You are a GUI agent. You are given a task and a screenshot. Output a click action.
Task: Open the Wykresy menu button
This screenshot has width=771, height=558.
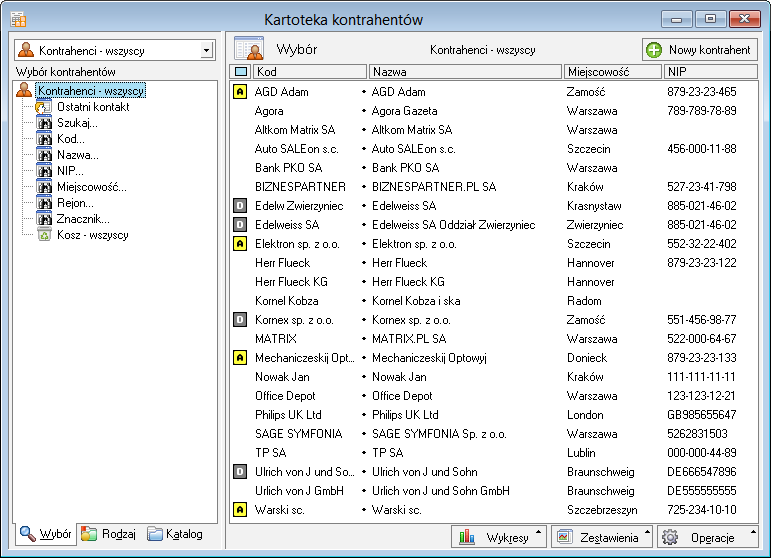(x=498, y=537)
